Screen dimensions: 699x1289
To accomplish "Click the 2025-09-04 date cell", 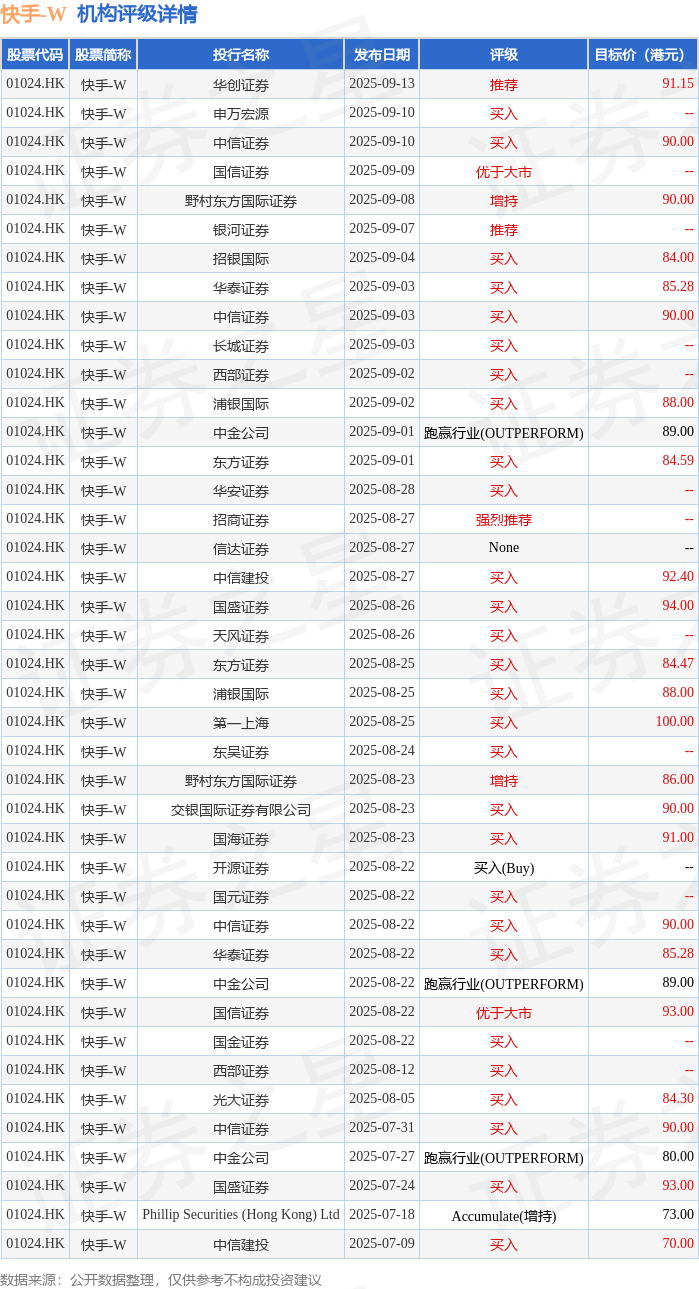I will 381,258.
